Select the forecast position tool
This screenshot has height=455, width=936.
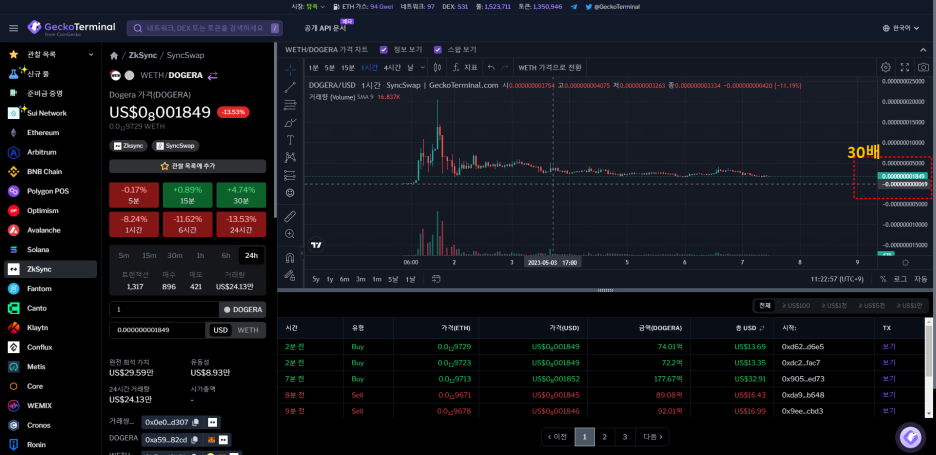(x=291, y=175)
